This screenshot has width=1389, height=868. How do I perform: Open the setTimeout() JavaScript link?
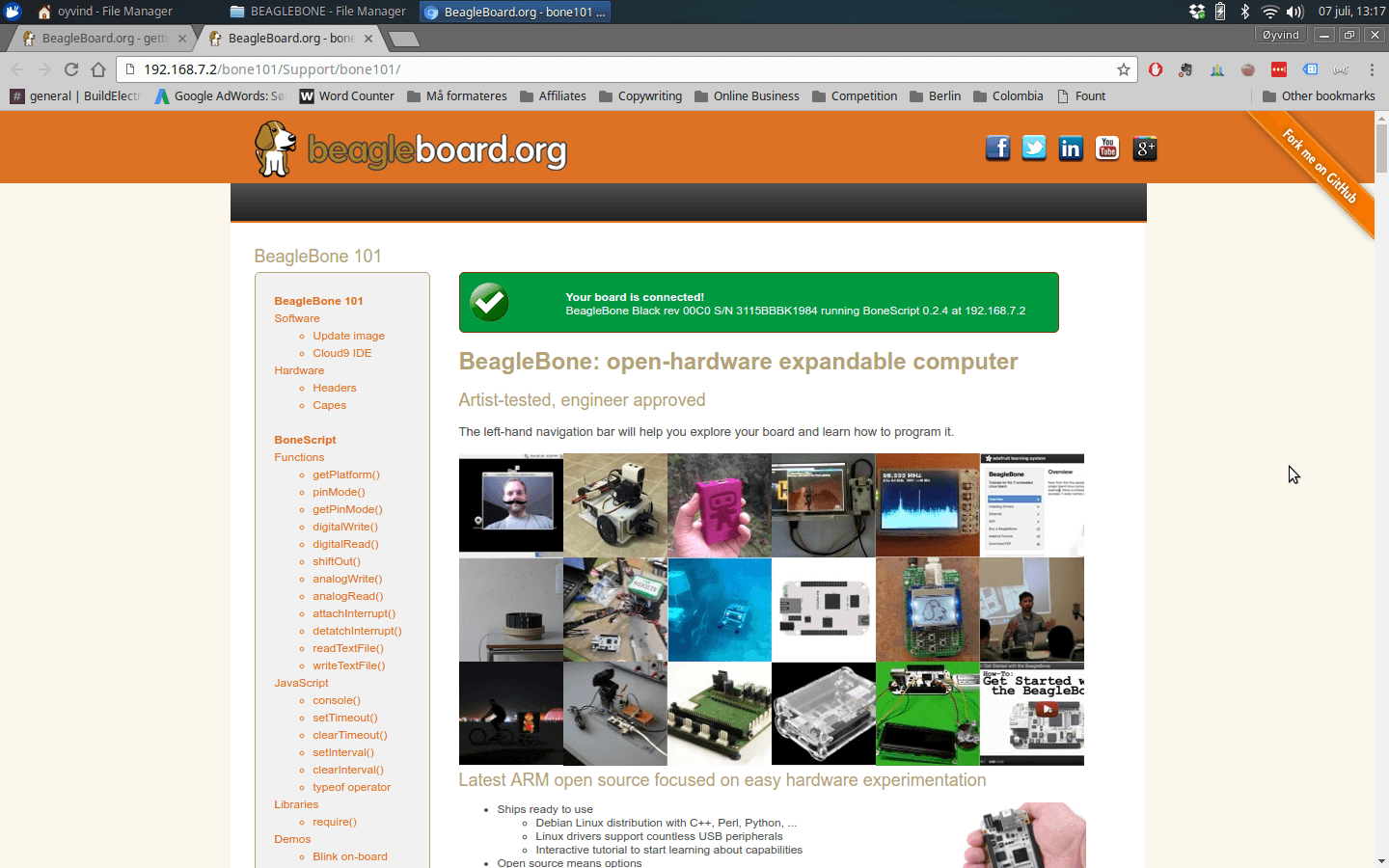click(345, 718)
